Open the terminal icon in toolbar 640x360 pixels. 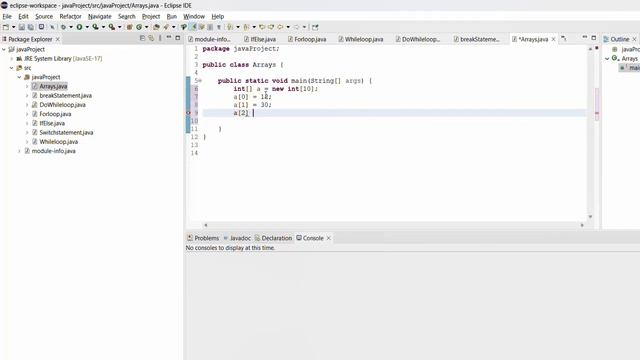tap(41, 27)
